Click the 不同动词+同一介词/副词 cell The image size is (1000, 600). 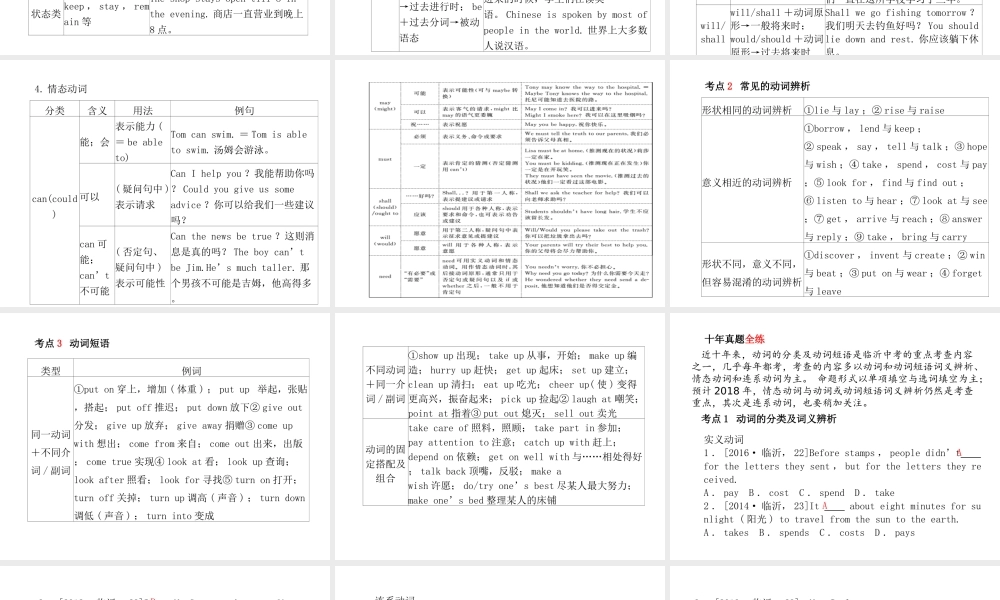click(385, 384)
